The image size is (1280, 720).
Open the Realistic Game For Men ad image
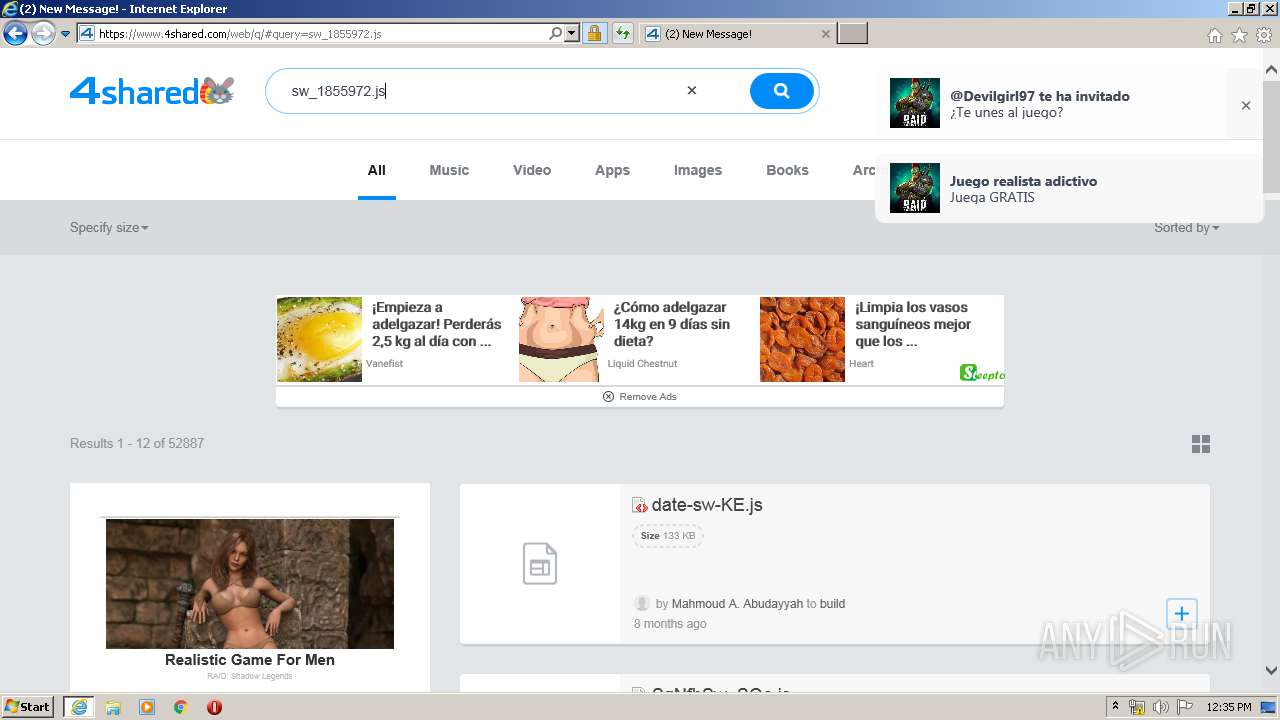250,584
